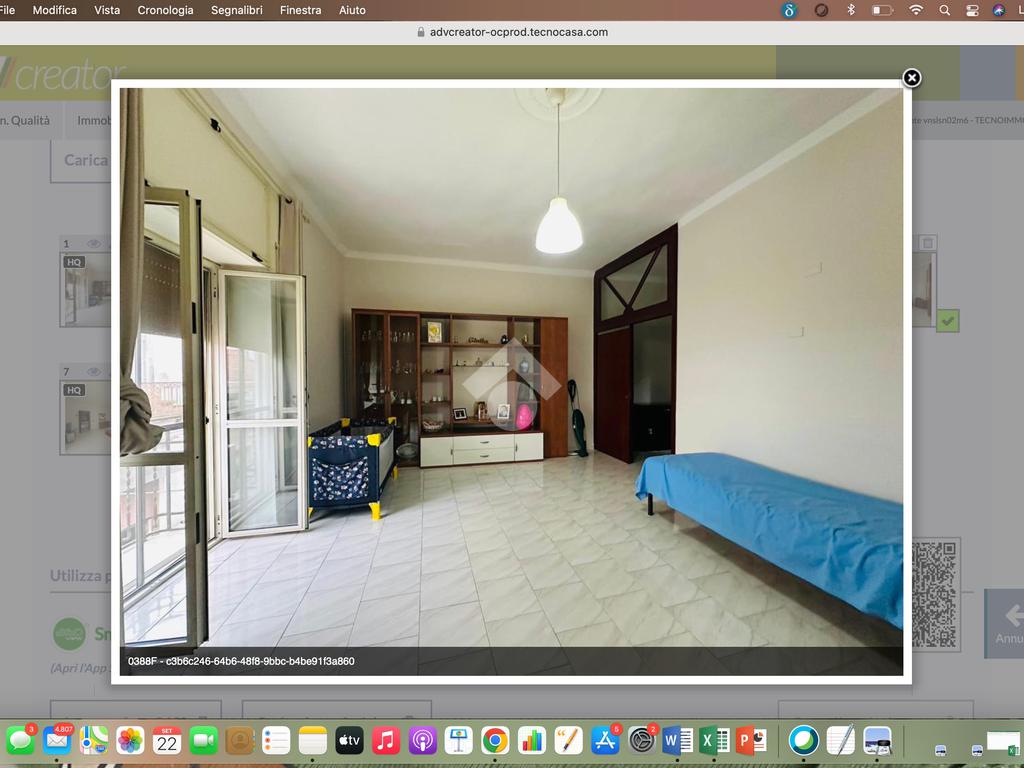Click the Wi-Fi status icon

coord(916,10)
